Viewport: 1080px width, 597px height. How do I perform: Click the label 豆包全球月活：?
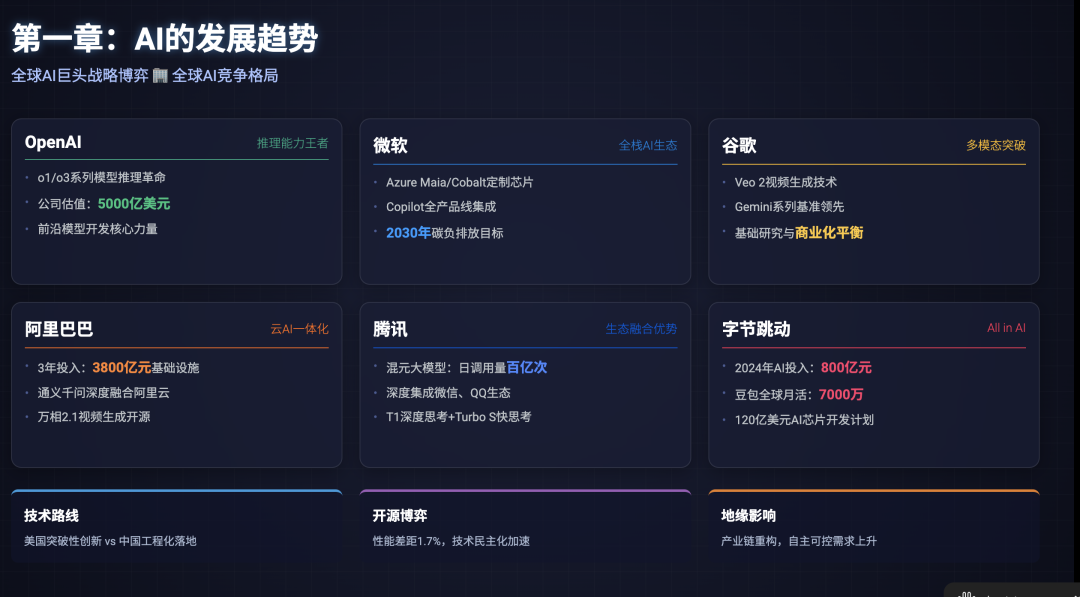(776, 395)
